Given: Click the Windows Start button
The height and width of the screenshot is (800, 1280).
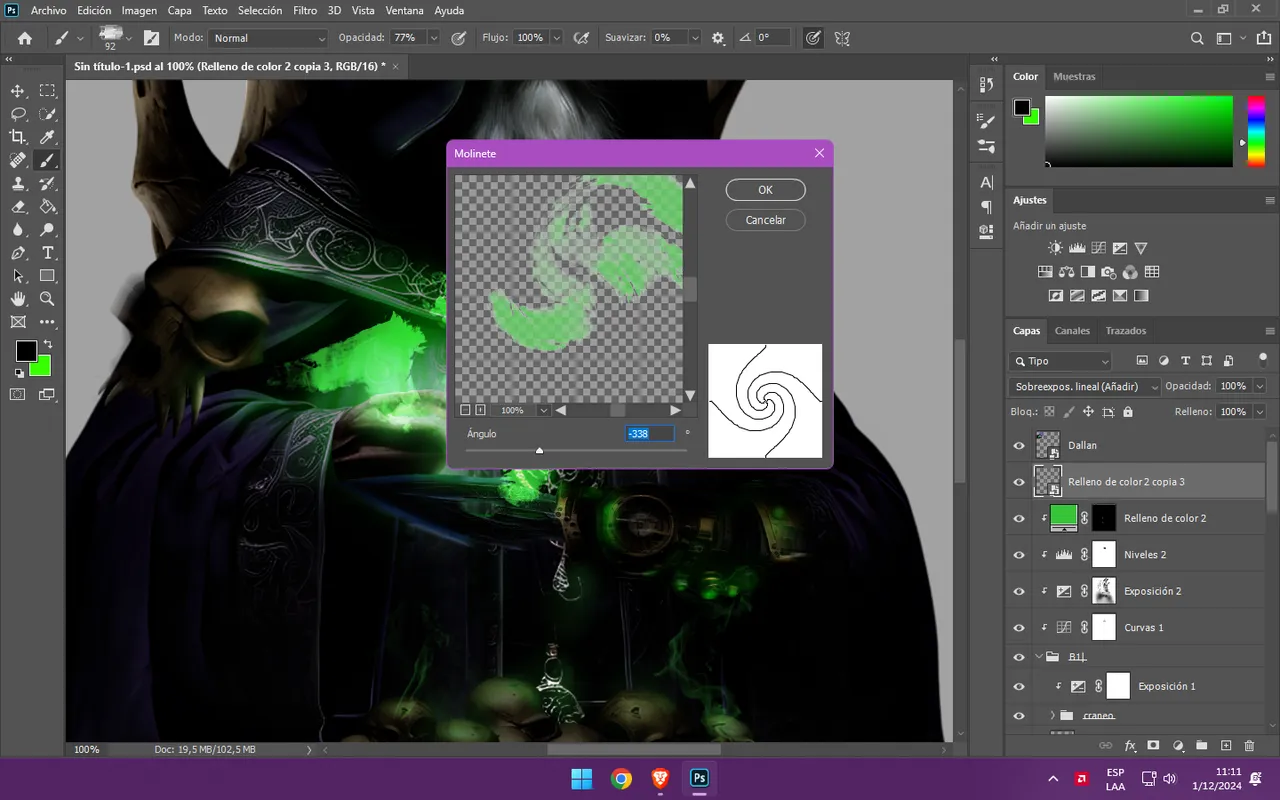Looking at the screenshot, I should coord(581,779).
